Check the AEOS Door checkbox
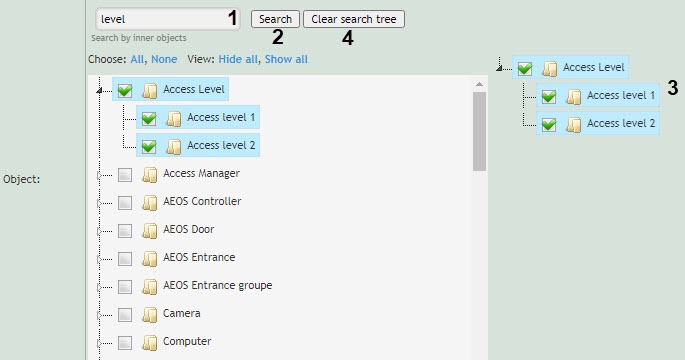This screenshot has height=360, width=685. 125,231
